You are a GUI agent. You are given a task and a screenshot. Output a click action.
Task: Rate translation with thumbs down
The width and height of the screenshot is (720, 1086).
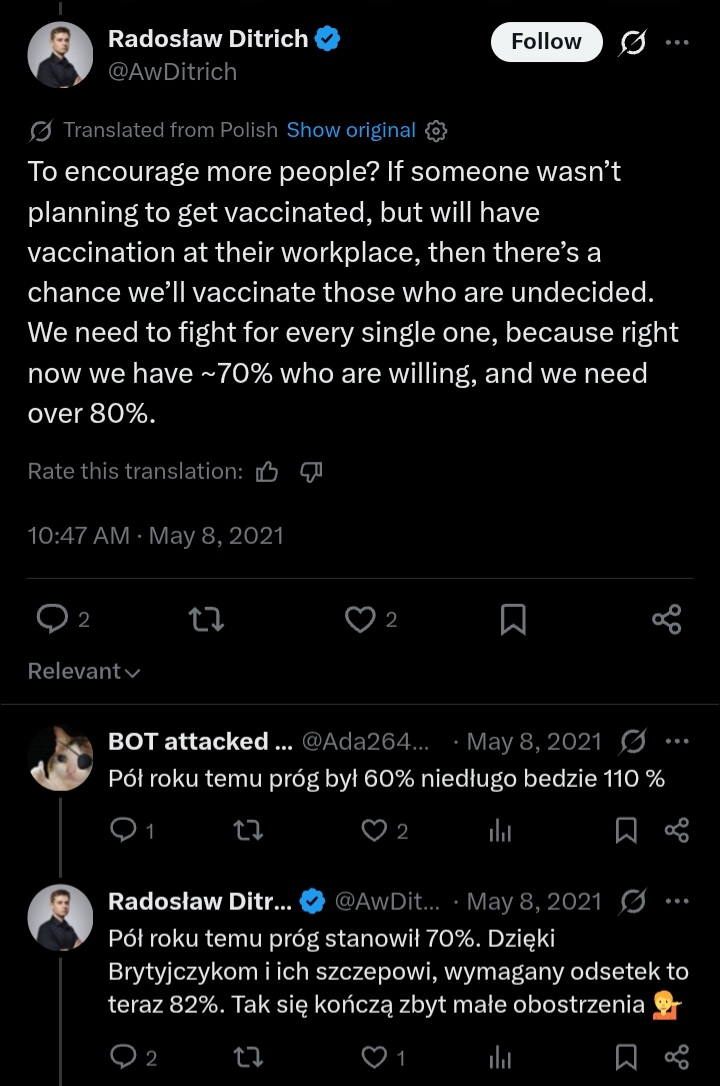pyautogui.click(x=311, y=471)
